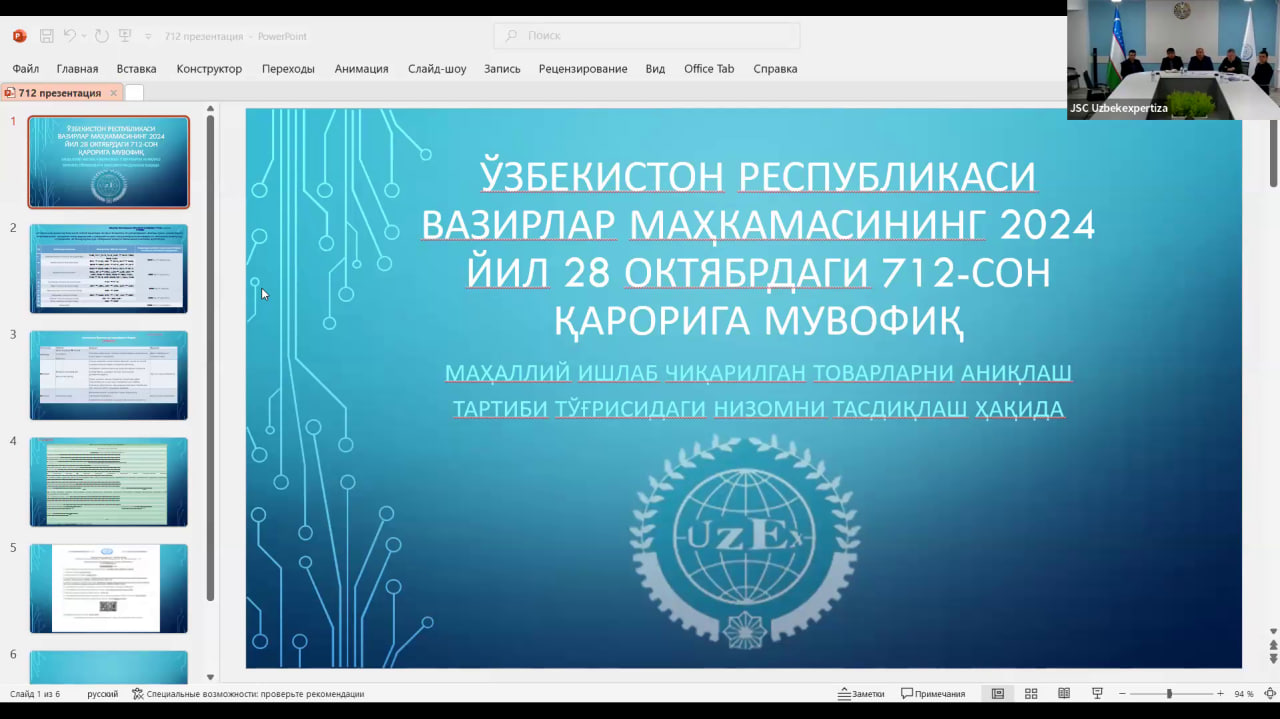The height and width of the screenshot is (719, 1280).
Task: Click the zoom in plus button
Action: (1220, 694)
